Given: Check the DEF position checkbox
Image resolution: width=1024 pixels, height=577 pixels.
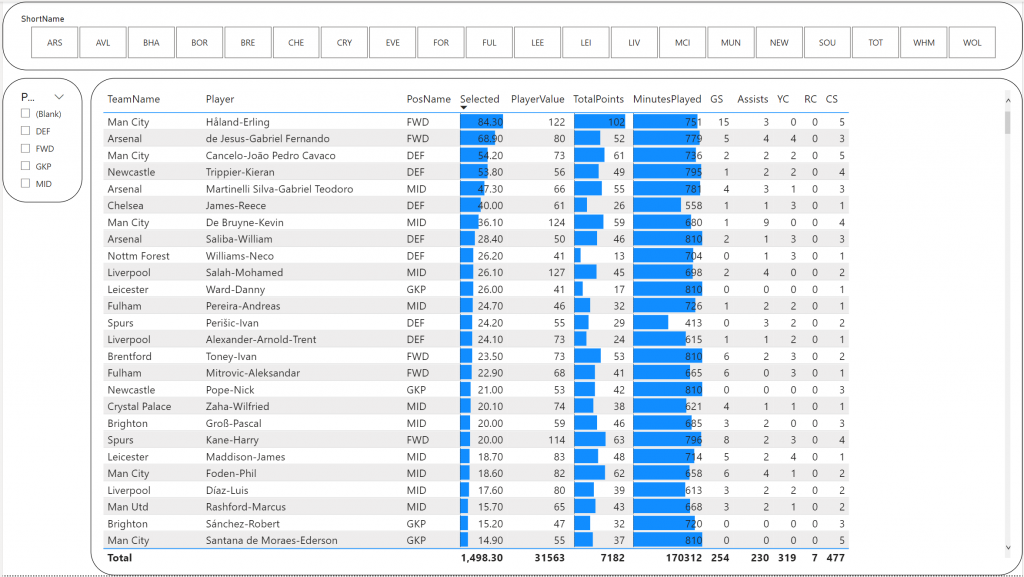Looking at the screenshot, I should [x=26, y=131].
